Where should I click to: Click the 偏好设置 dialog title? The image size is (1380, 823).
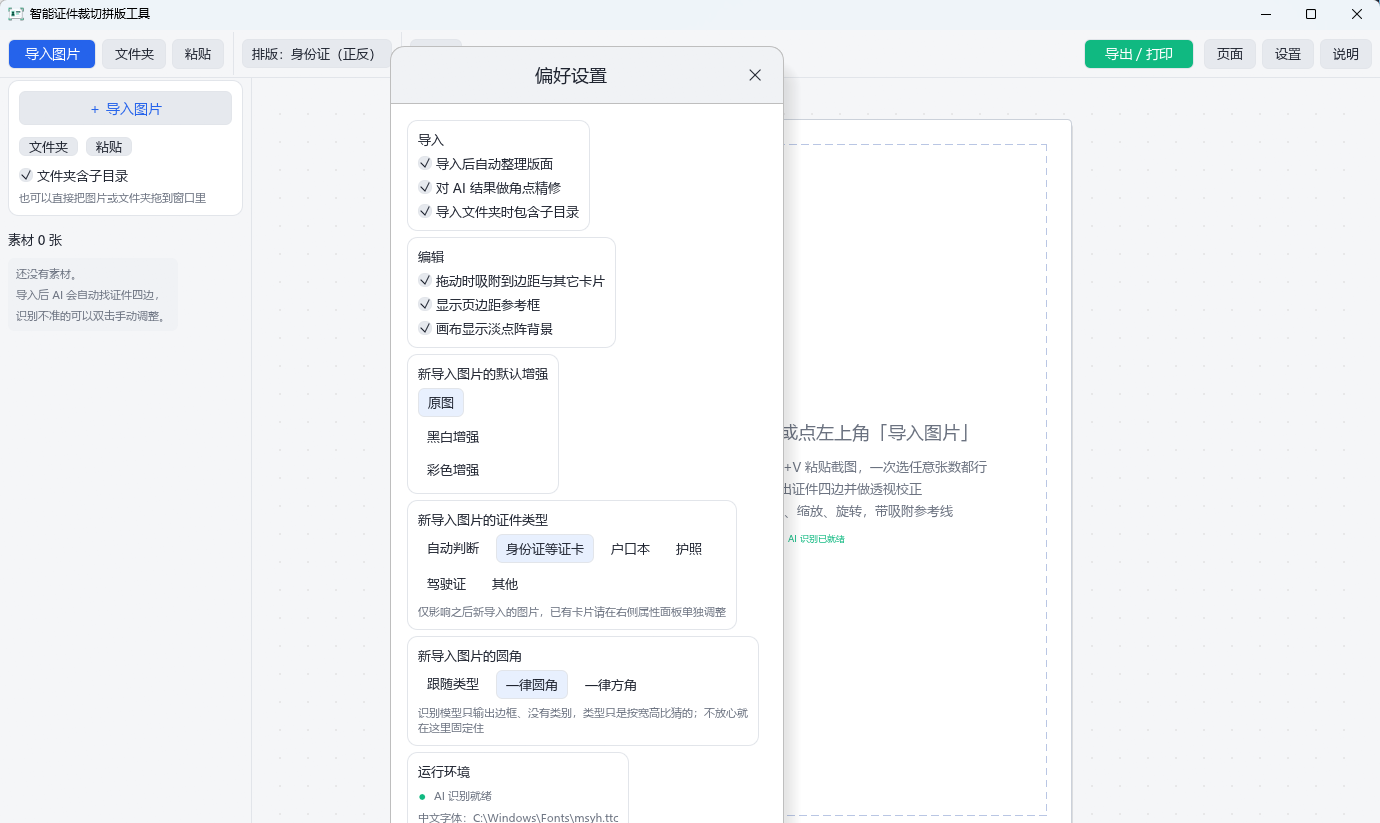[x=571, y=76]
